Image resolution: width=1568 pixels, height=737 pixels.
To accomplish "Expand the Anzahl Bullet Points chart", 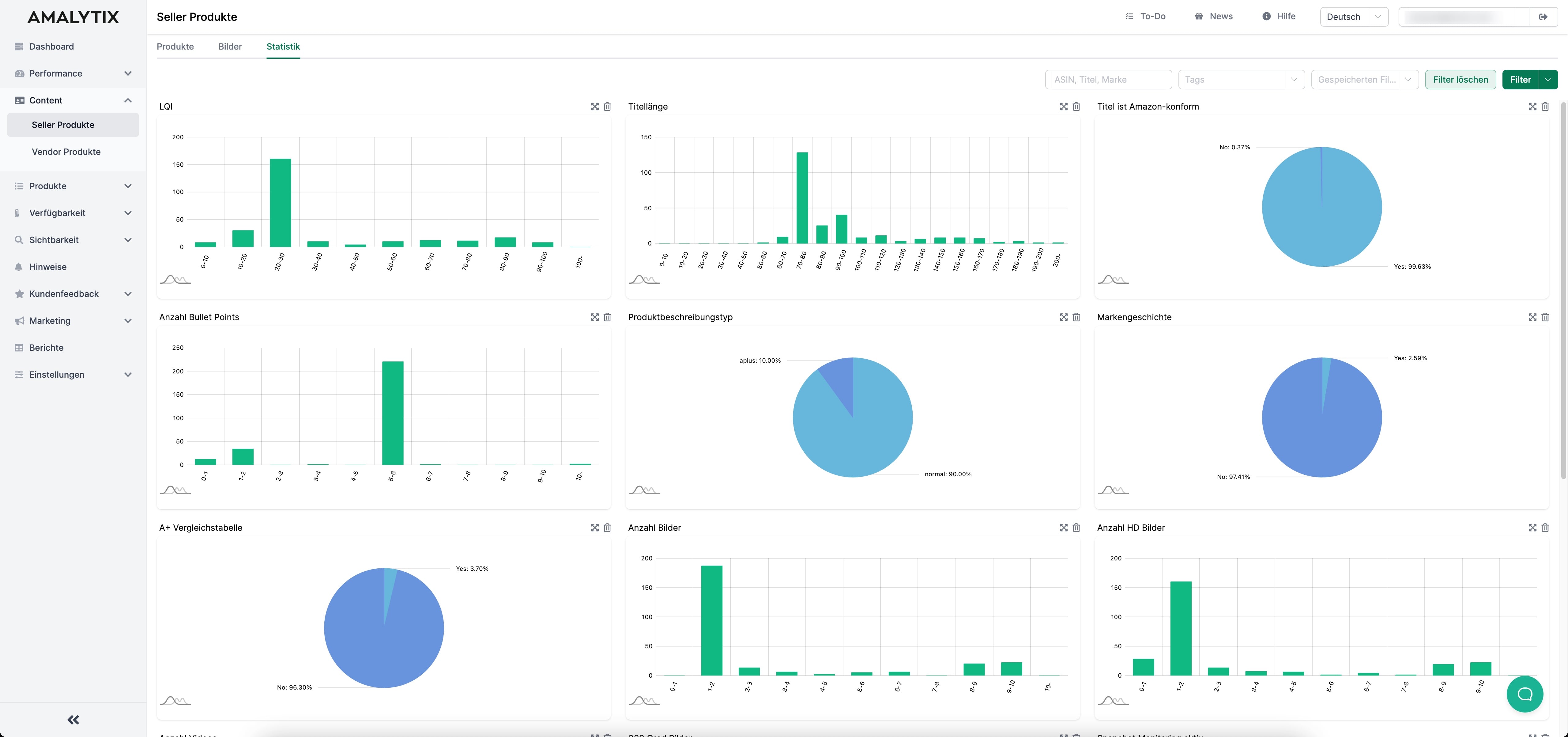I will (595, 317).
